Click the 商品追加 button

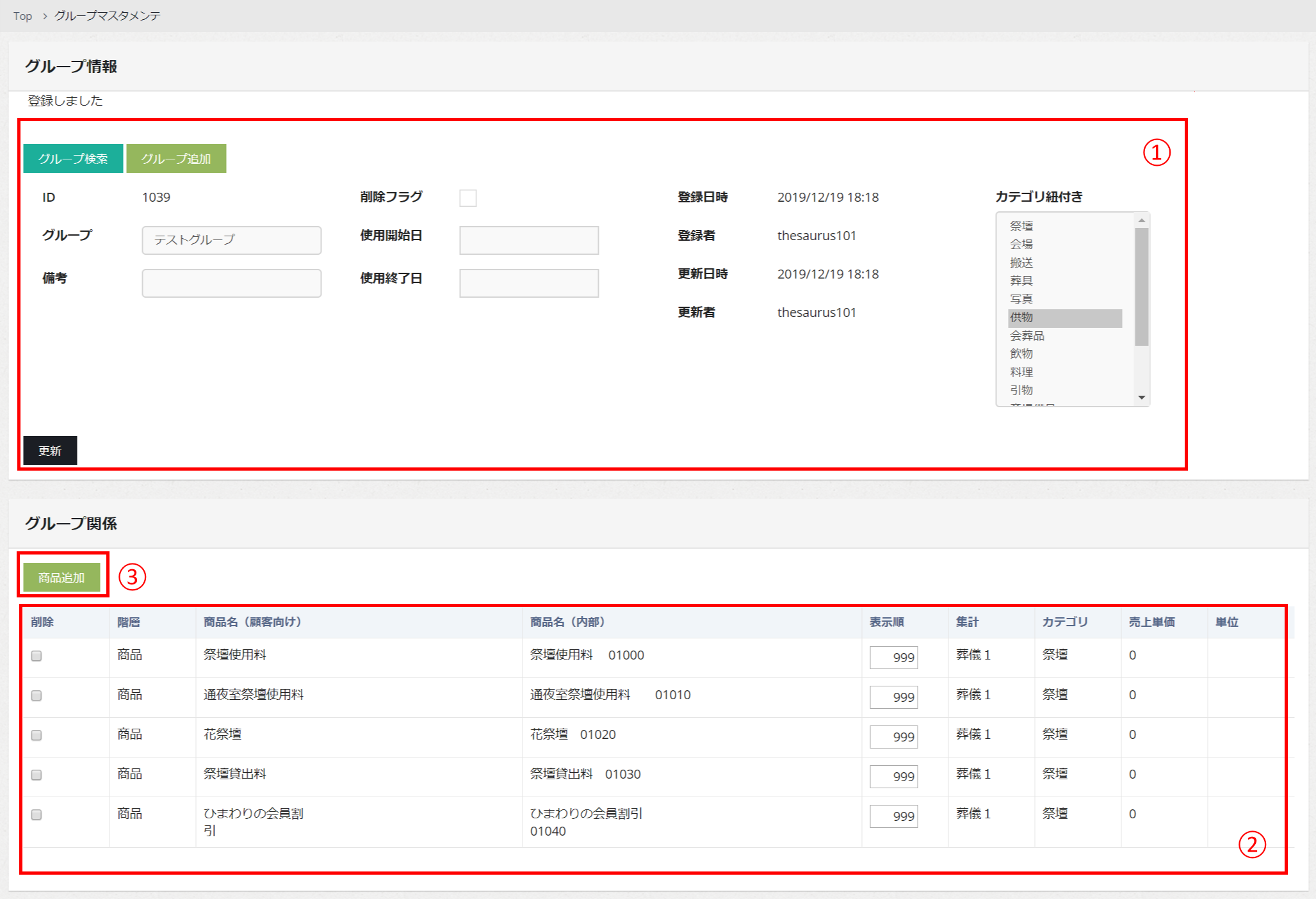pos(61,578)
